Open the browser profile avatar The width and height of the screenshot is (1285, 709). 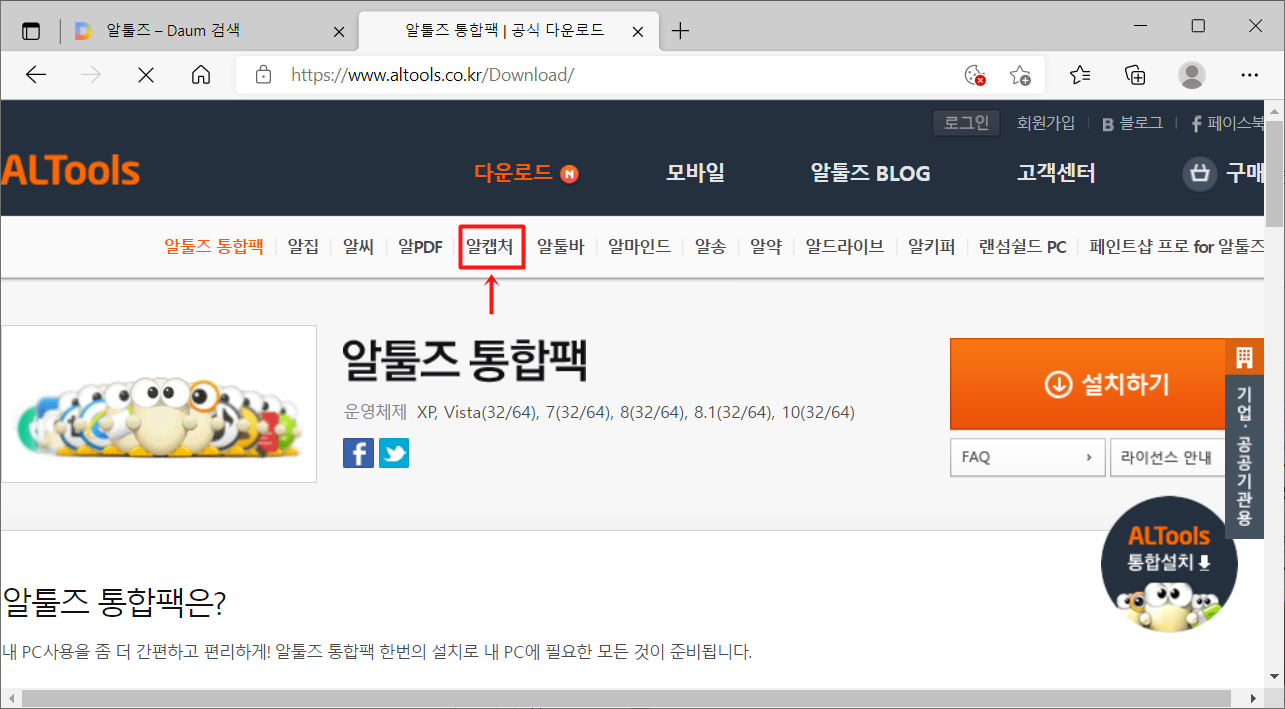coord(1192,75)
